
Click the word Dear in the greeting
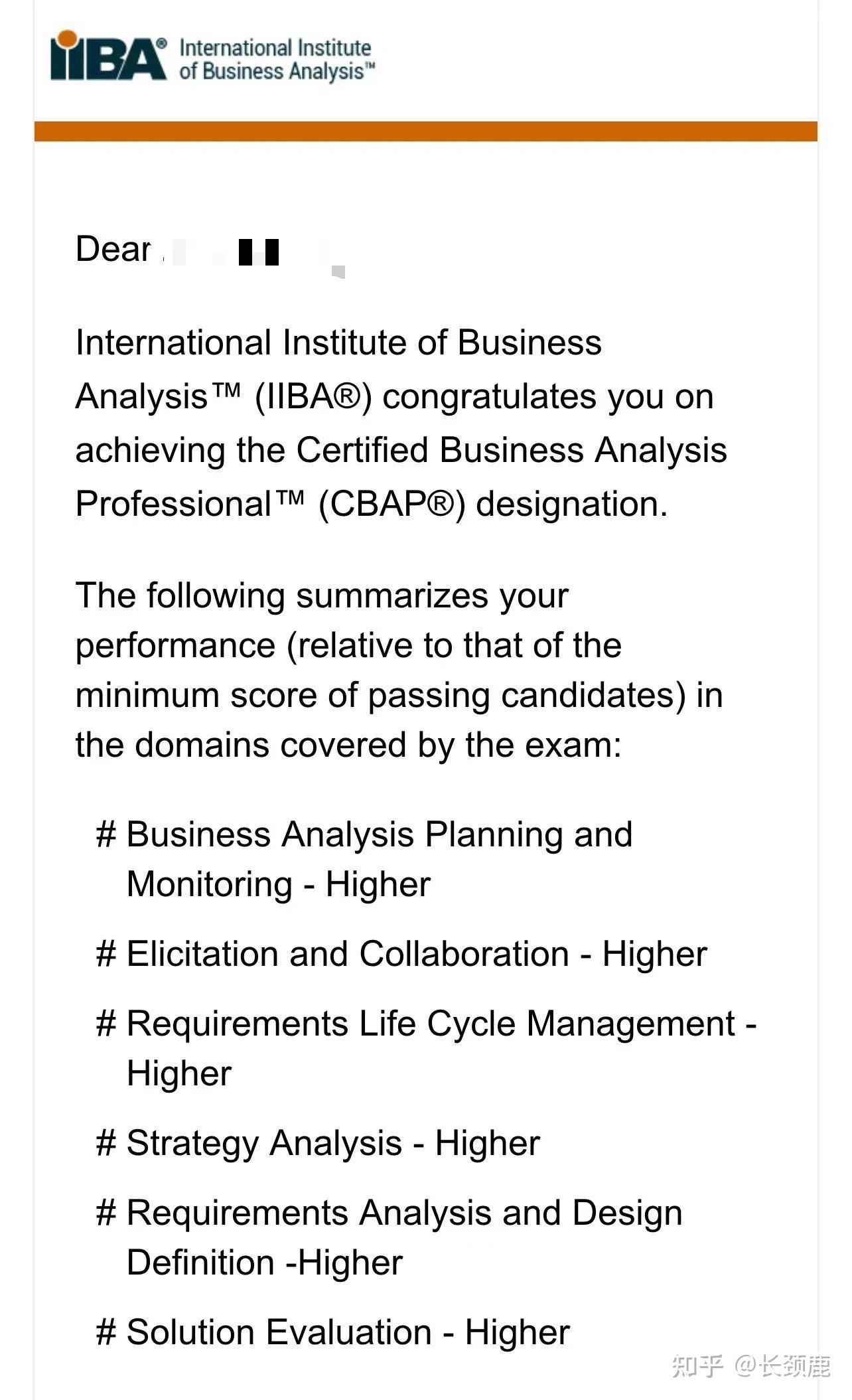point(113,250)
